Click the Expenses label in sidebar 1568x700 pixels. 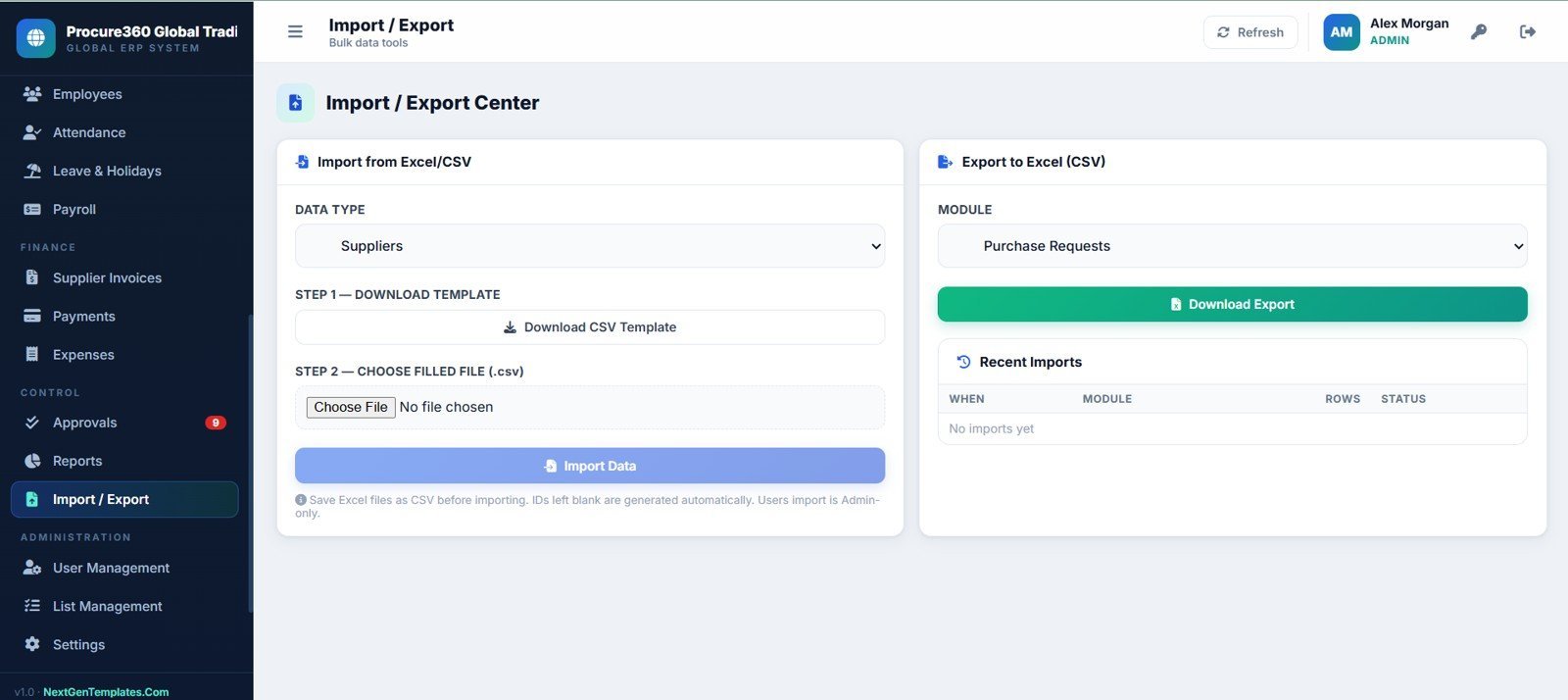point(83,354)
